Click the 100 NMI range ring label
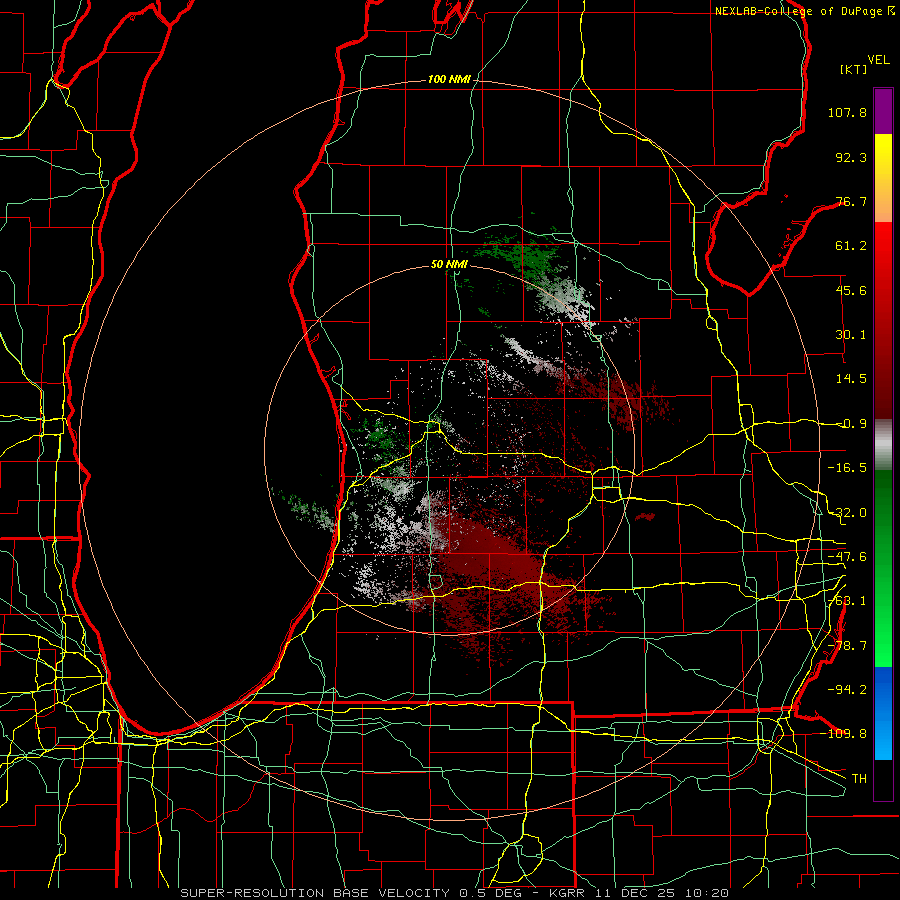The height and width of the screenshot is (900, 900). 449,79
